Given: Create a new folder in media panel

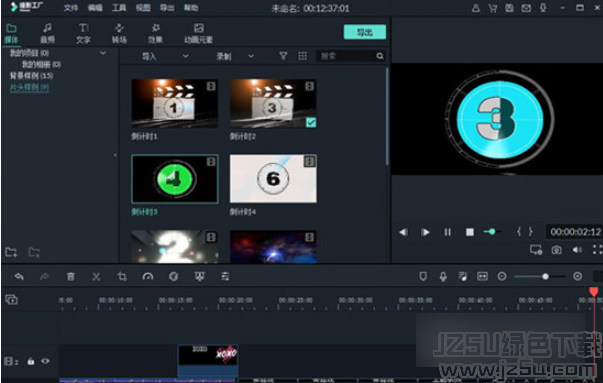Looking at the screenshot, I should (11, 252).
